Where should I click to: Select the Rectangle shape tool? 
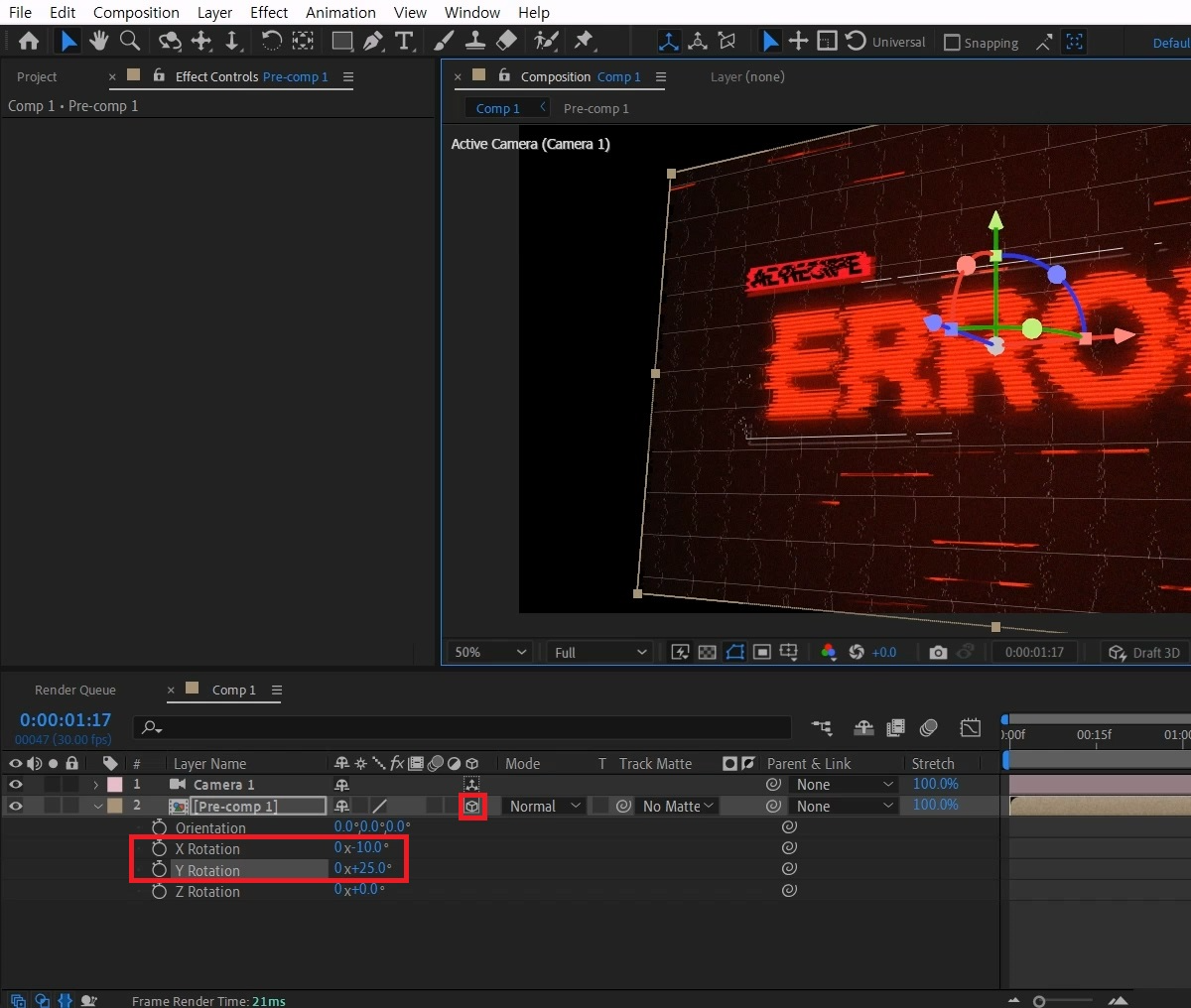pos(342,41)
